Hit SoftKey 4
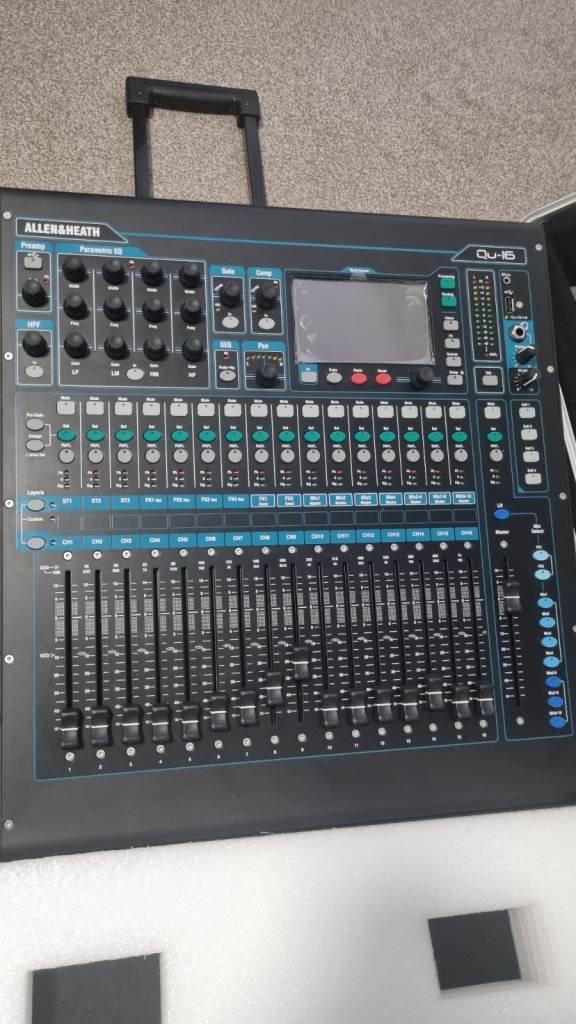 tap(533, 478)
